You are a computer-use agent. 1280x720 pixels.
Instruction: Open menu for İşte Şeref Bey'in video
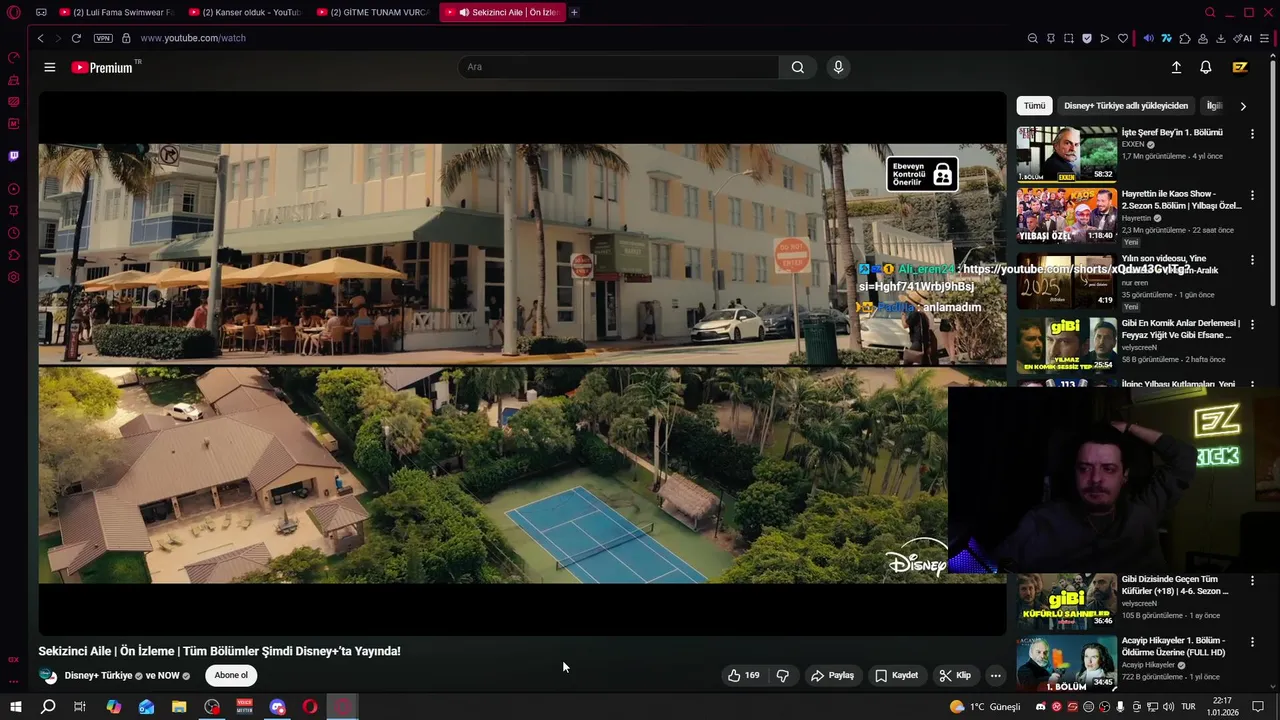[1252, 133]
